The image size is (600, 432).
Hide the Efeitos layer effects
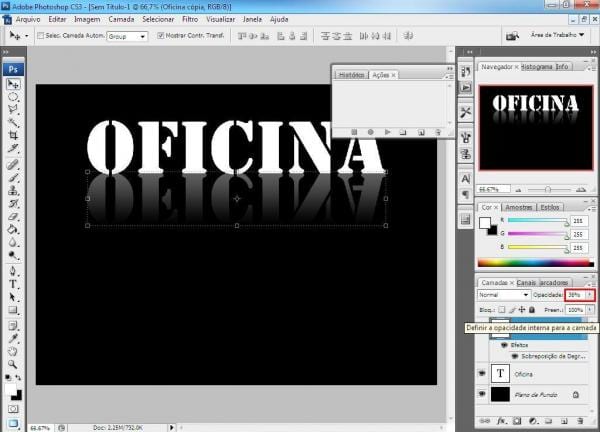[x=504, y=345]
